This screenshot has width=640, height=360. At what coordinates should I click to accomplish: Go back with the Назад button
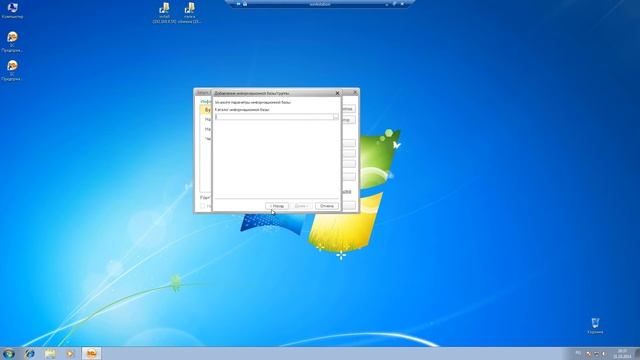(277, 206)
